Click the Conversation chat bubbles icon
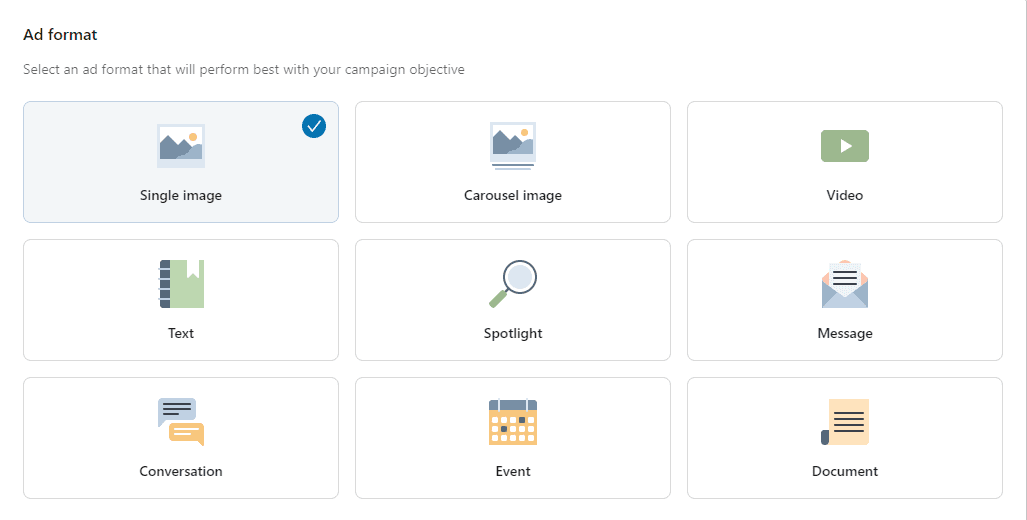Image resolution: width=1027 pixels, height=520 pixels. (x=181, y=422)
